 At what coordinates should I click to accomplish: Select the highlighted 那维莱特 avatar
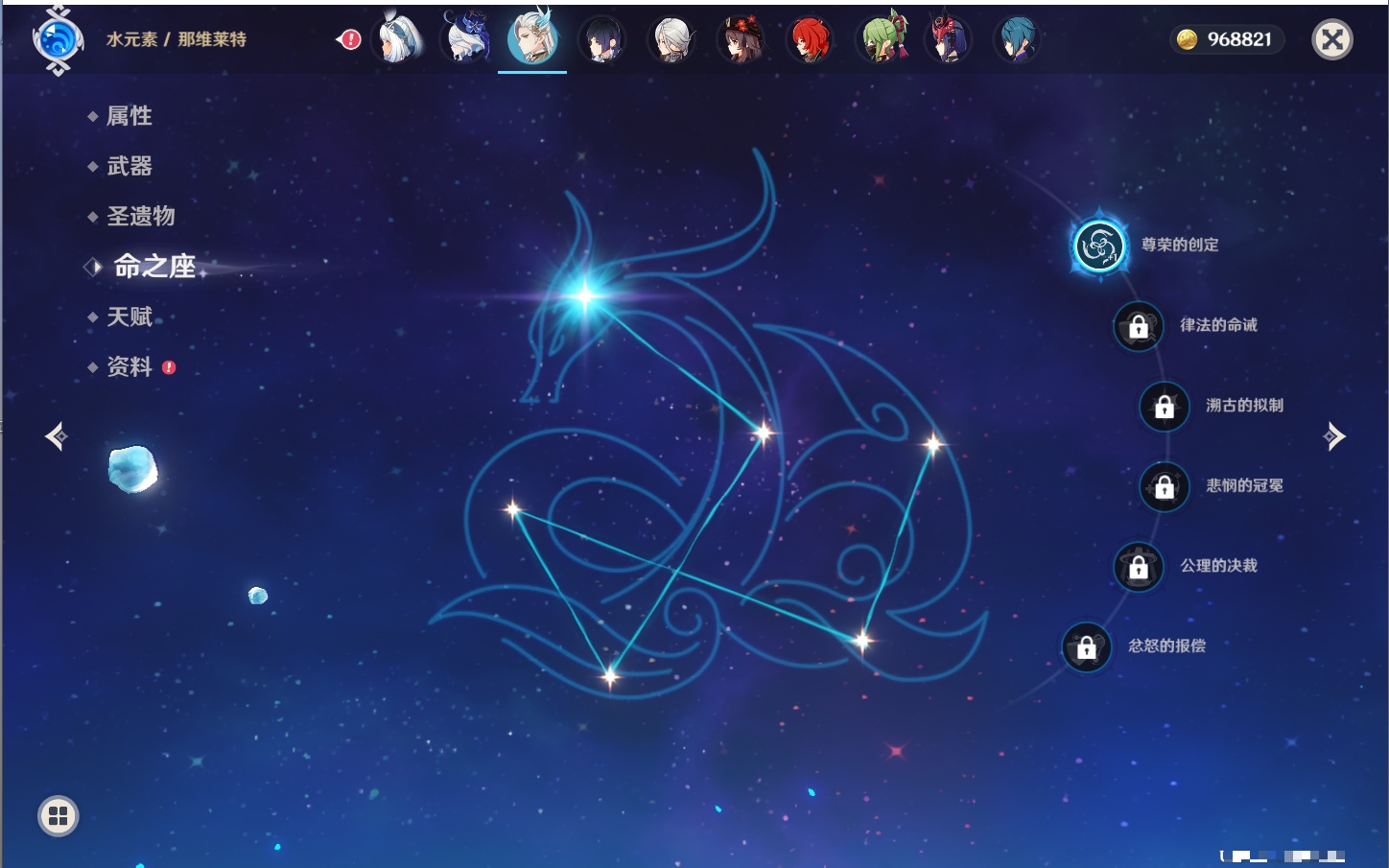pyautogui.click(x=532, y=38)
